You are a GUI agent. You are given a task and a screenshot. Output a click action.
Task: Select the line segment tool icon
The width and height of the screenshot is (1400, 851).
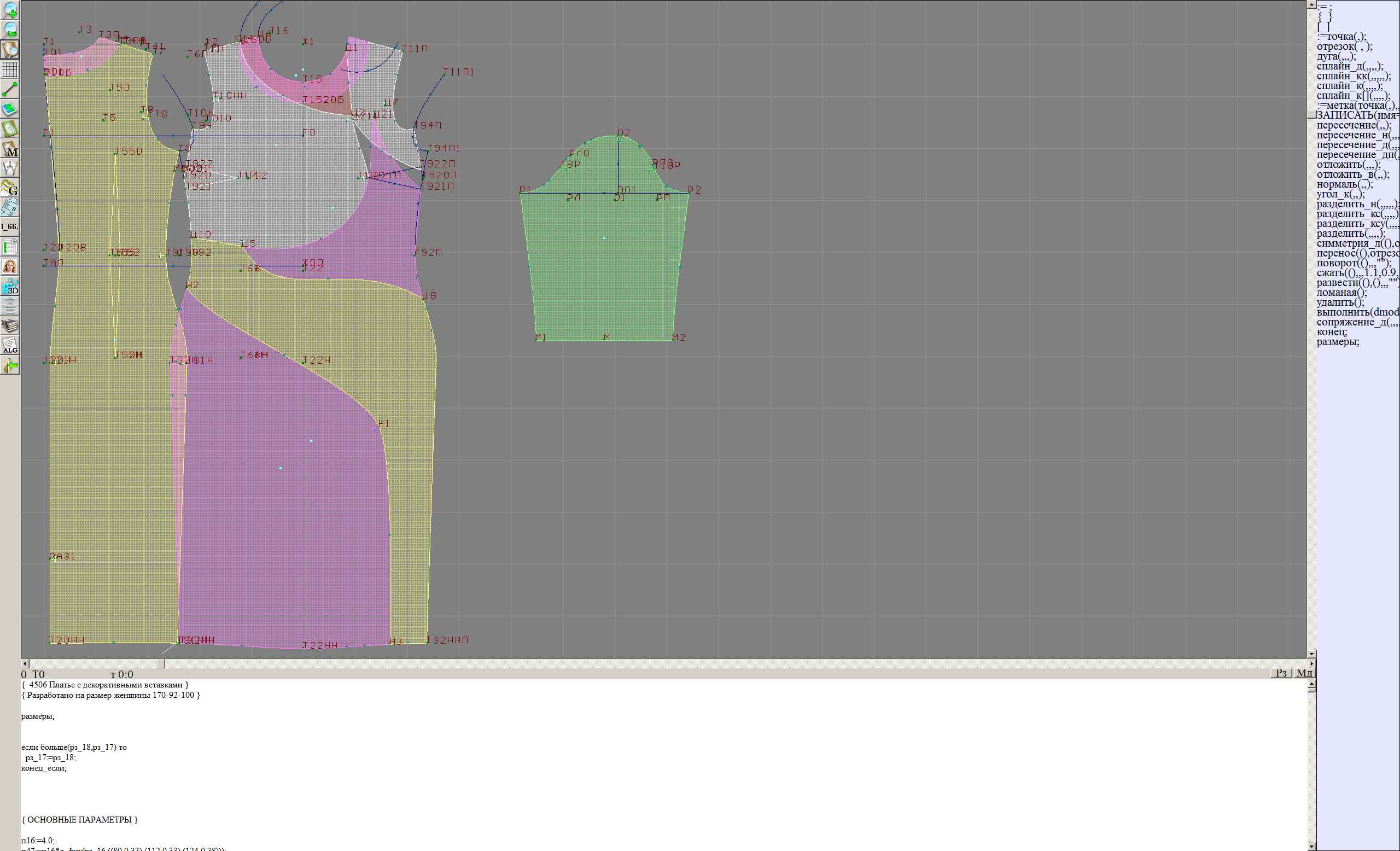[x=10, y=89]
